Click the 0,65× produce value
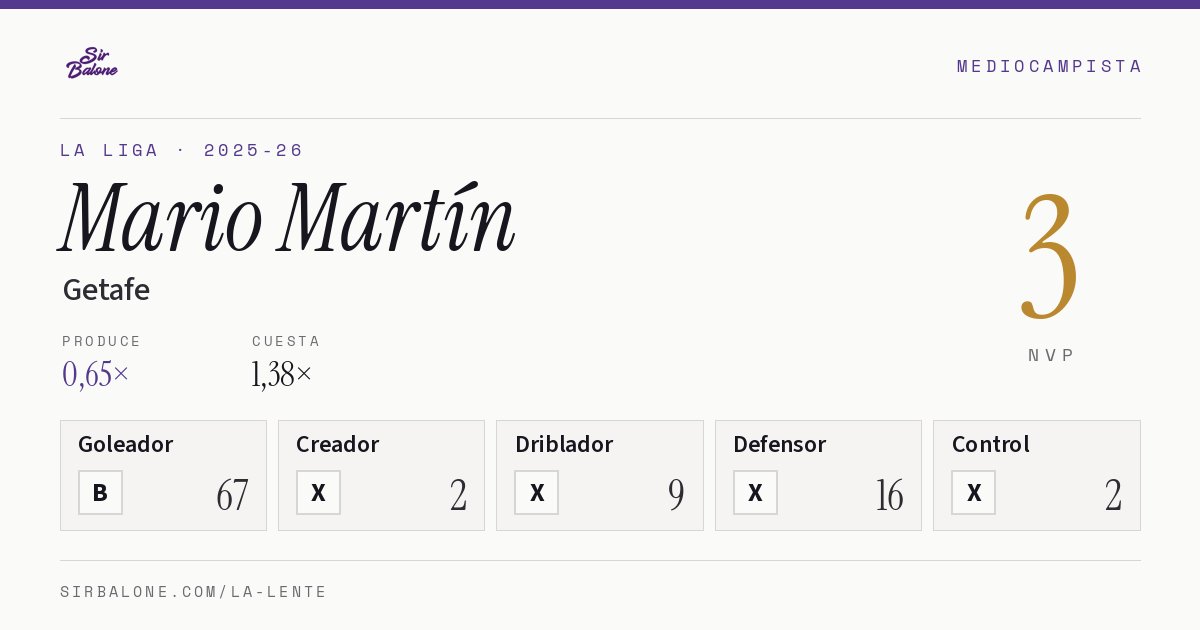The image size is (1200, 630). click(96, 374)
